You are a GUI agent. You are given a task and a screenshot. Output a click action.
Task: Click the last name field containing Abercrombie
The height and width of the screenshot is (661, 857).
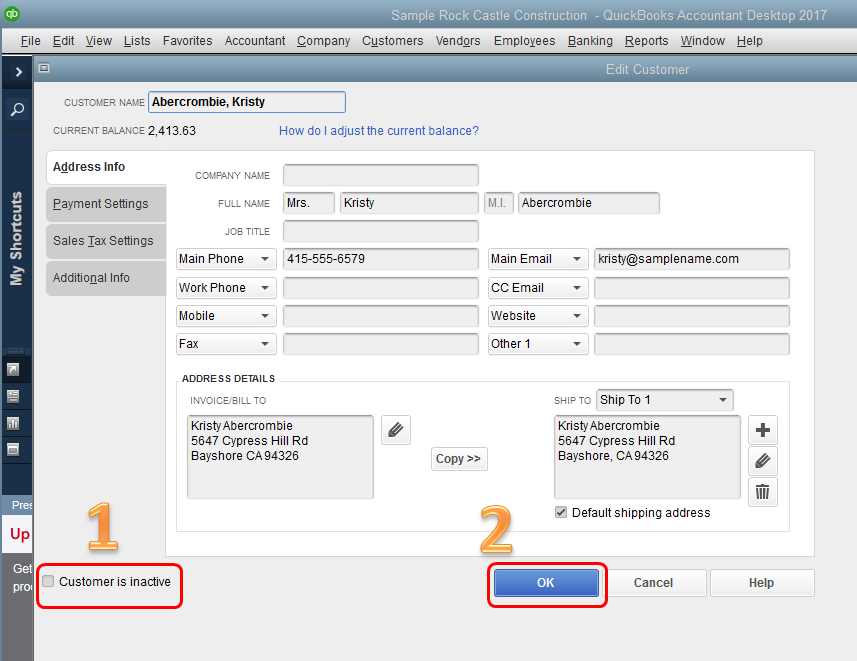tap(589, 203)
